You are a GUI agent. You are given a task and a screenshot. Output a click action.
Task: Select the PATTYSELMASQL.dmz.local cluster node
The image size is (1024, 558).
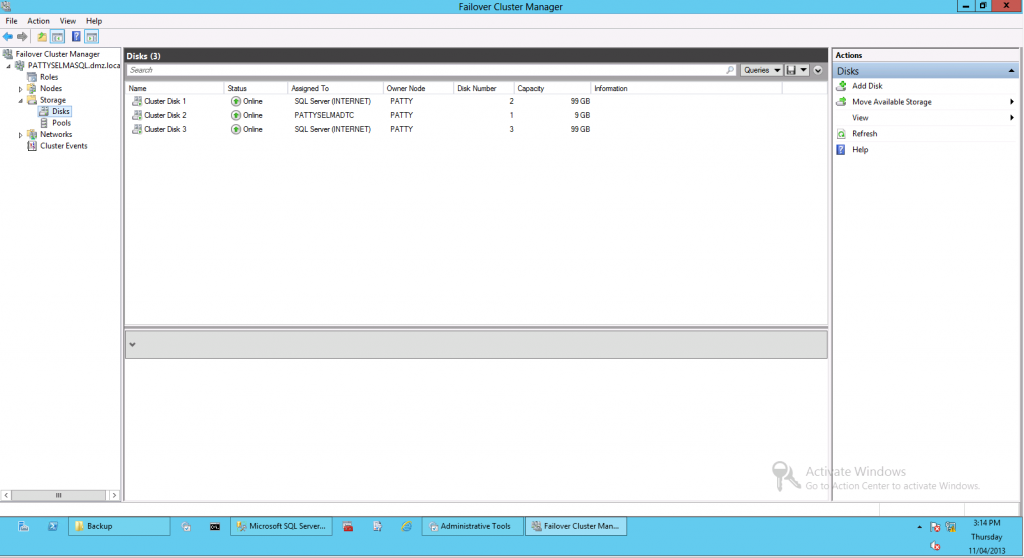point(74,65)
